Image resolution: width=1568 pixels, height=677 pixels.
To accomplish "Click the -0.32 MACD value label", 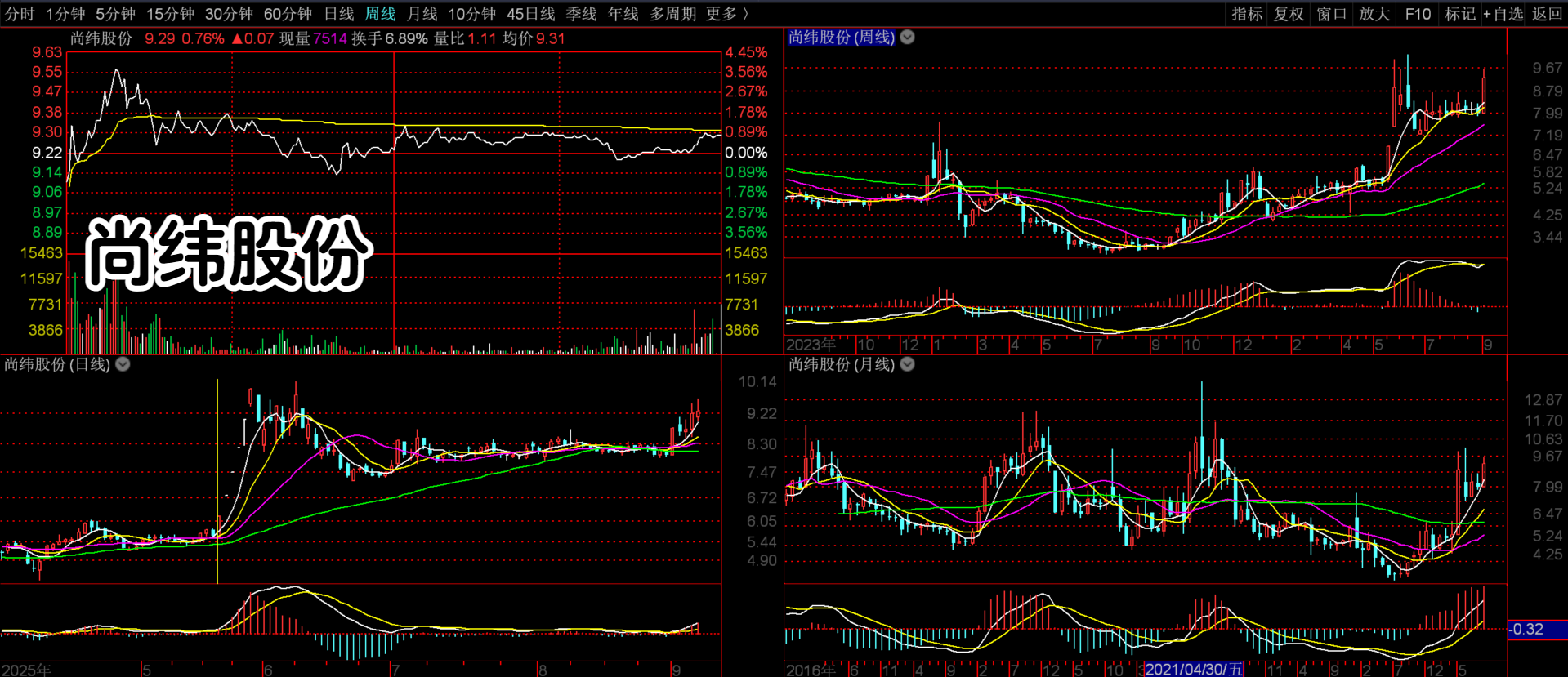I will point(1526,629).
